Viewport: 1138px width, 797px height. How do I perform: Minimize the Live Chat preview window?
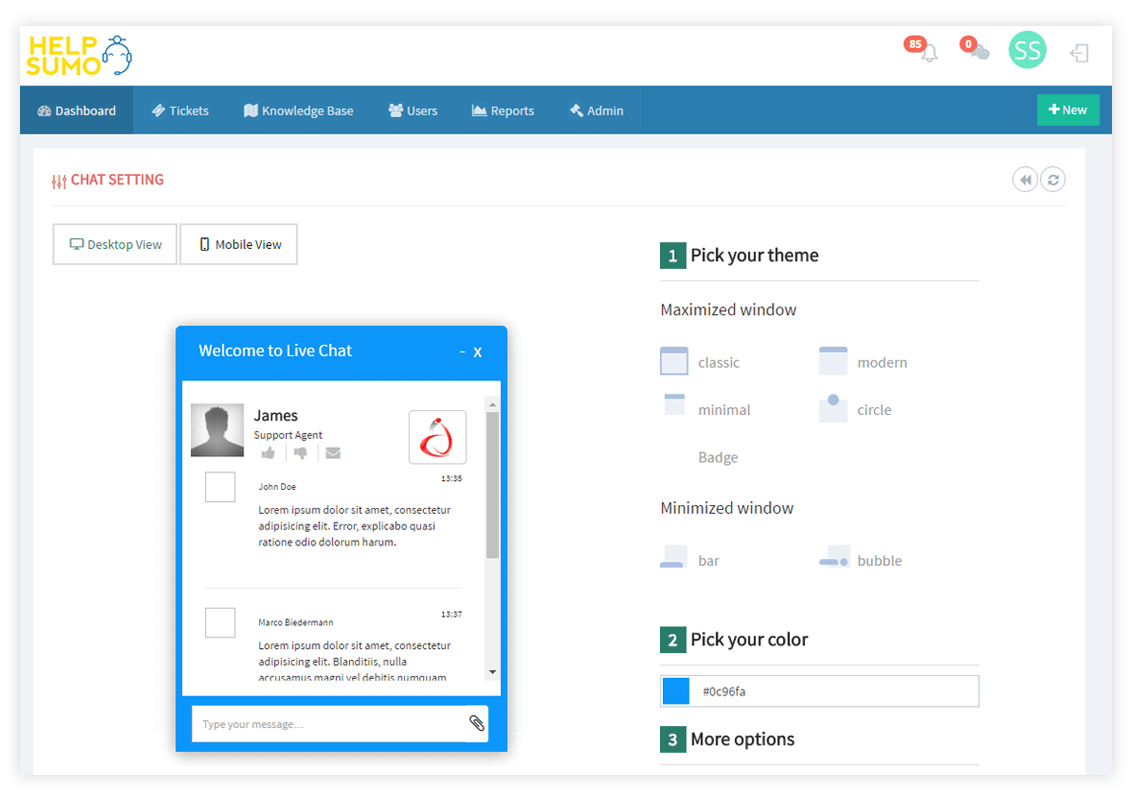point(462,352)
